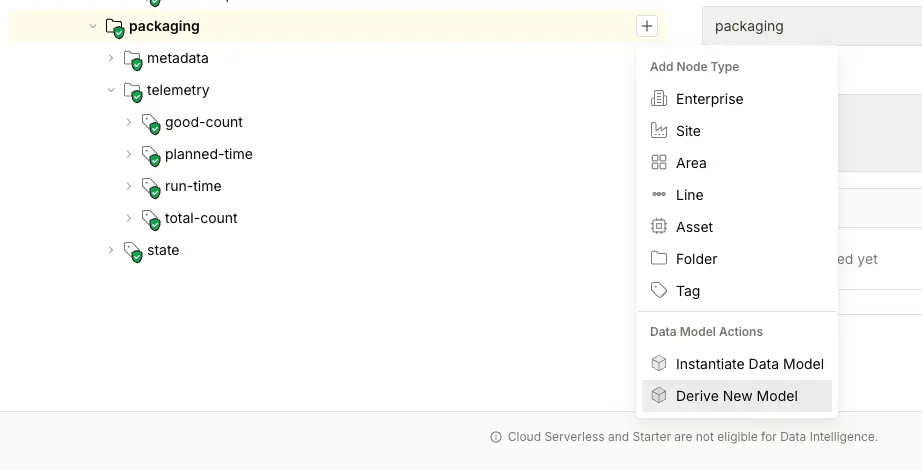Click the Folder icon in menu

coord(659,258)
